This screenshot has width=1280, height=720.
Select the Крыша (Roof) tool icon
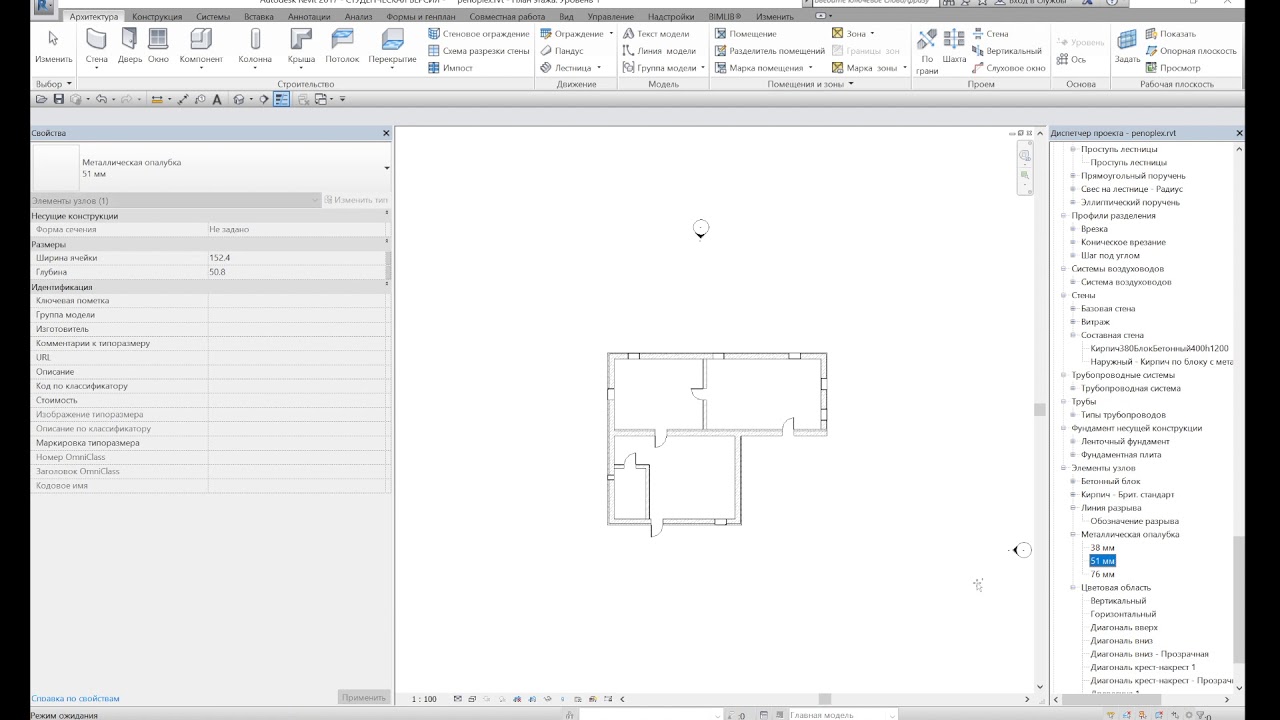[x=301, y=40]
